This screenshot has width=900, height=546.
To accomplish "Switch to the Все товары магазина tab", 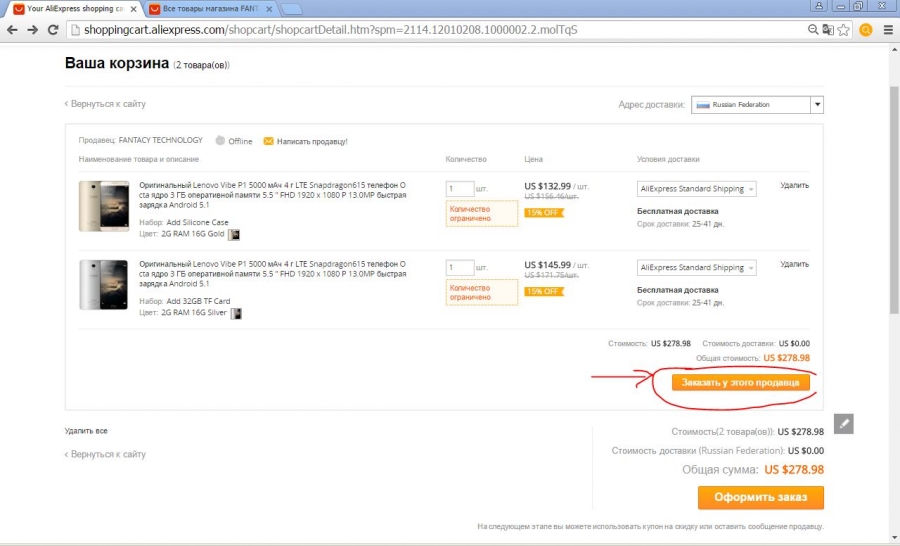I will (210, 9).
